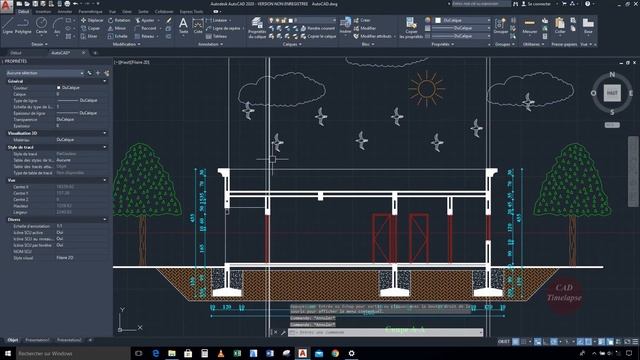This screenshot has width=640, height=360.
Task: Toggle the OBJET model space button
Action: pyautogui.click(x=504, y=342)
